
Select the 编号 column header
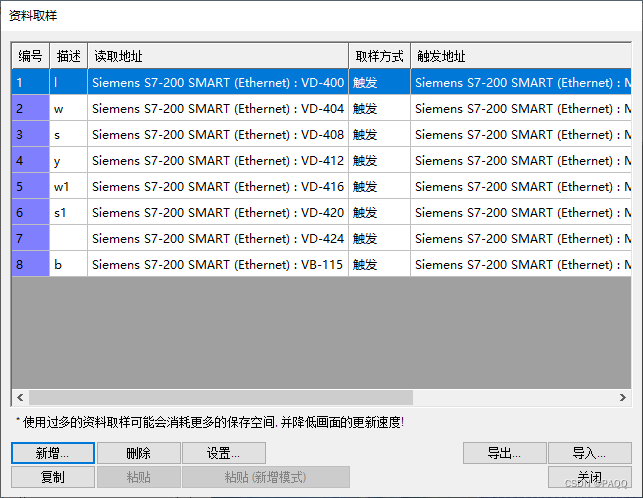click(31, 56)
